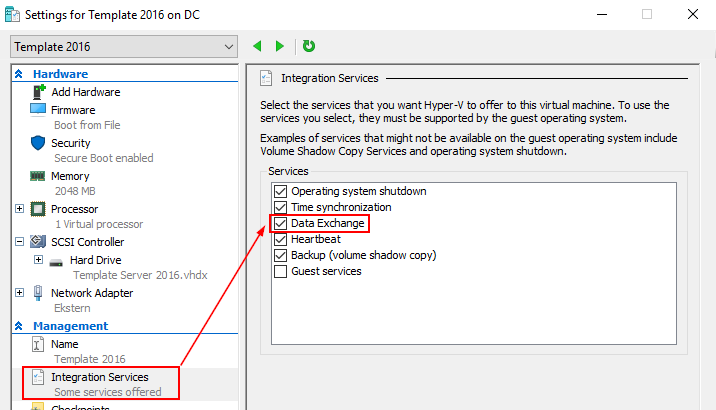Click the Network Adapter icon

pyautogui.click(x=40, y=293)
